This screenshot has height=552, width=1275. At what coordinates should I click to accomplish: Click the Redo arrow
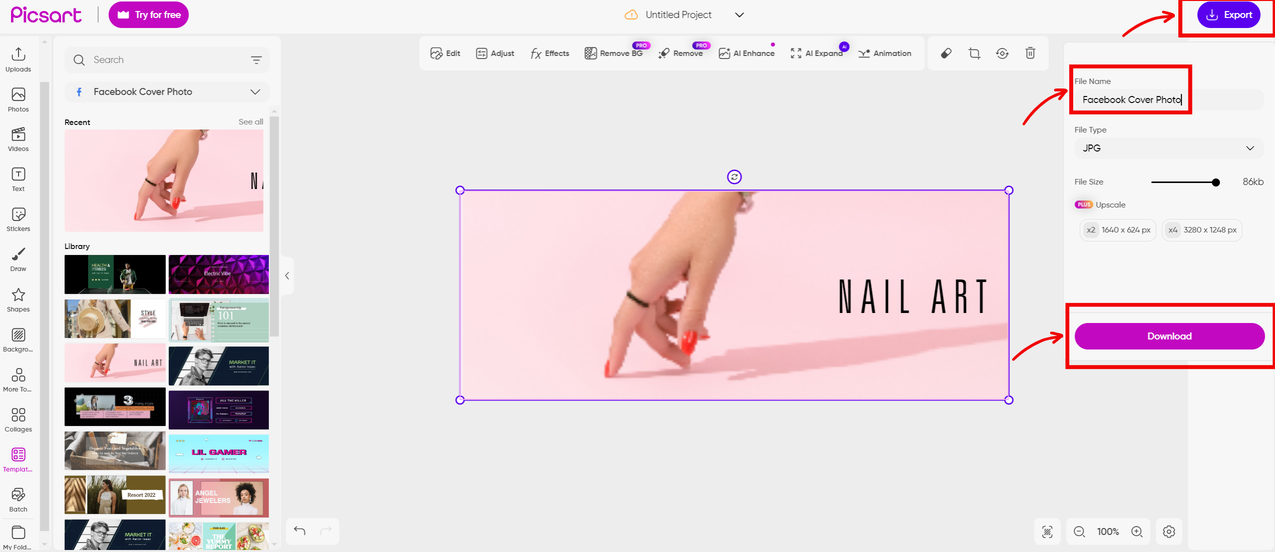tap(326, 531)
